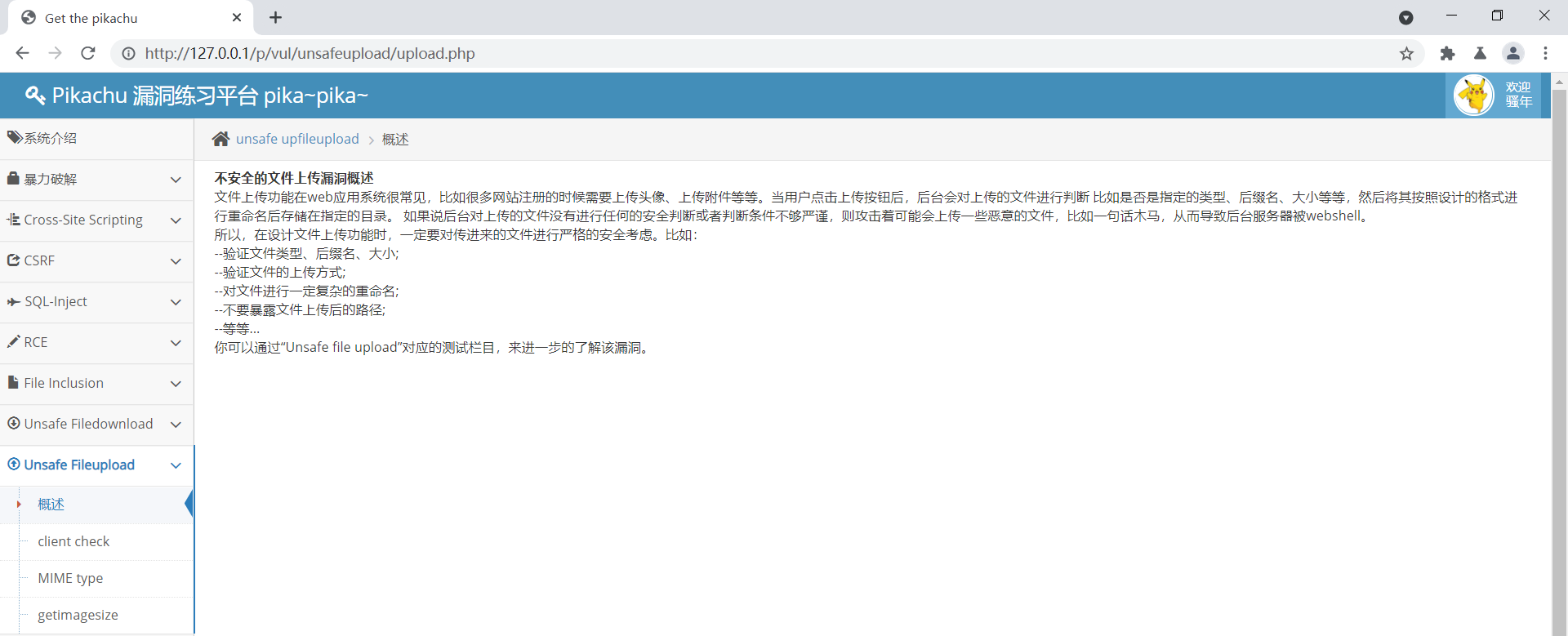
Task: Click the line --验证文件的上传方式;
Action: [280, 272]
